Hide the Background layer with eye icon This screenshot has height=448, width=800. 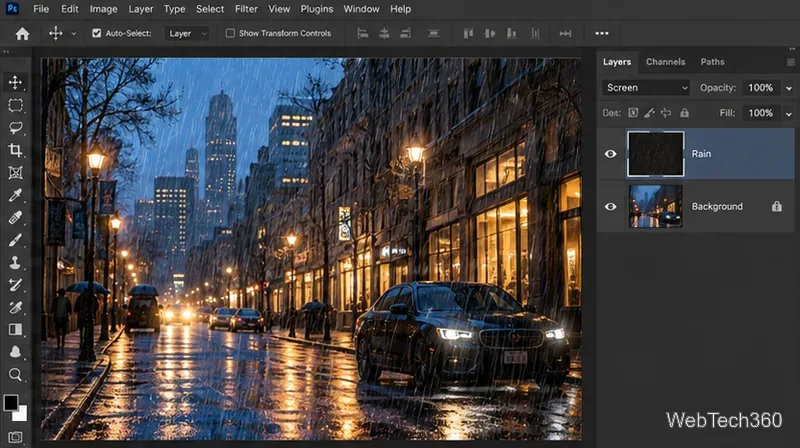pos(611,207)
